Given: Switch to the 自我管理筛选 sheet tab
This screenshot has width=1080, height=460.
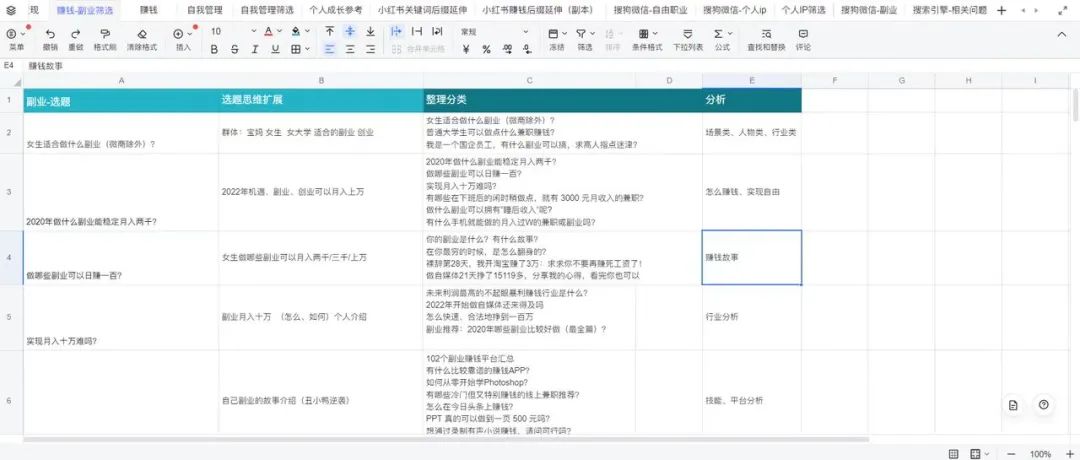Looking at the screenshot, I should click(267, 10).
